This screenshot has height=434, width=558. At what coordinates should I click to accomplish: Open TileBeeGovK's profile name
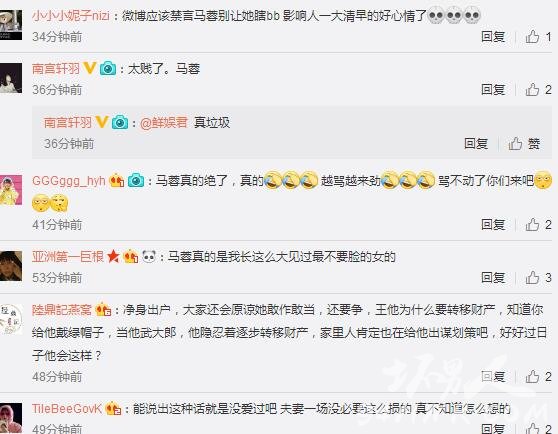67,409
